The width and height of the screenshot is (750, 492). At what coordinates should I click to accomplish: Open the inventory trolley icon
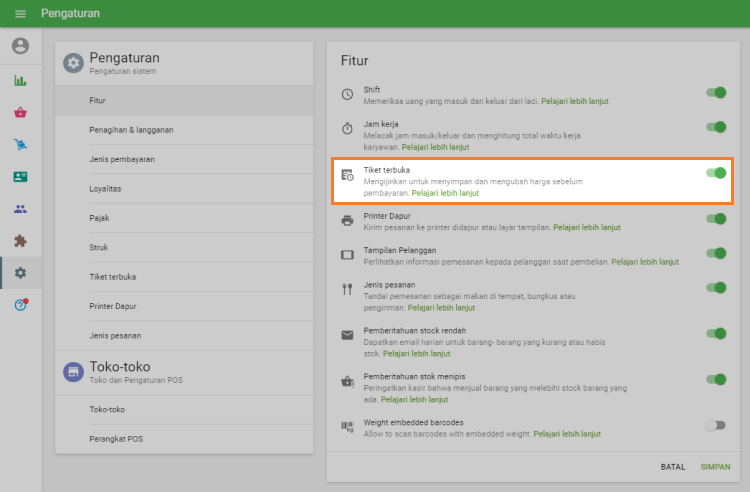pos(20,144)
